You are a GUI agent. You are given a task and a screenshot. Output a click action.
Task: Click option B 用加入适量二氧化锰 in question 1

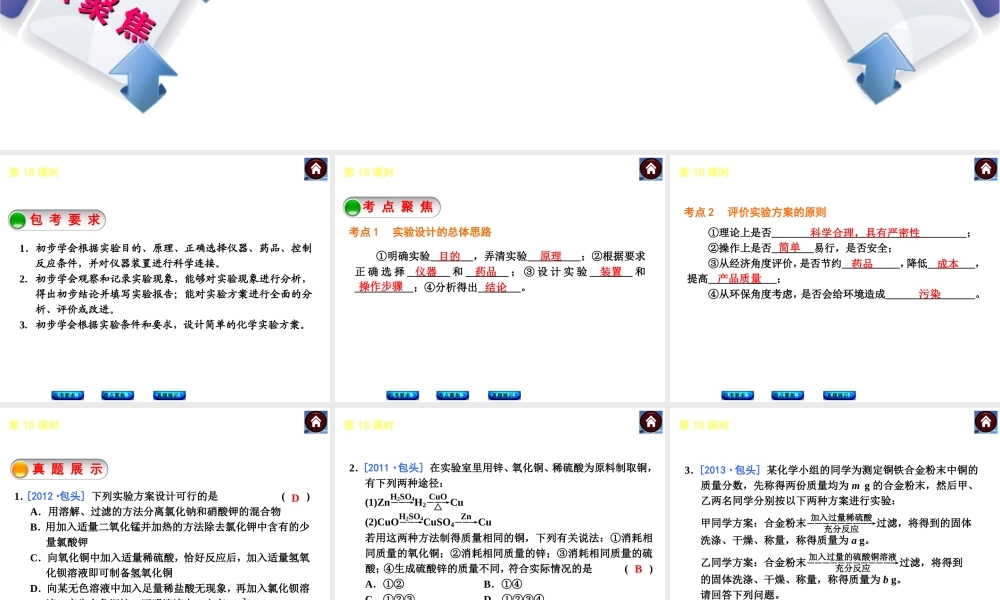pyautogui.click(x=170, y=534)
